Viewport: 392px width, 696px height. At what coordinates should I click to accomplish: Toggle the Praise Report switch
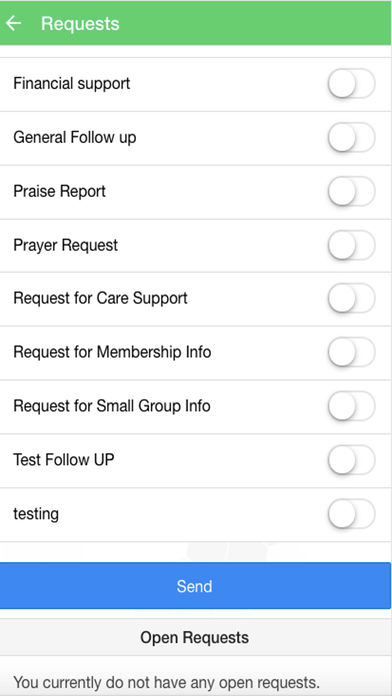[351, 191]
